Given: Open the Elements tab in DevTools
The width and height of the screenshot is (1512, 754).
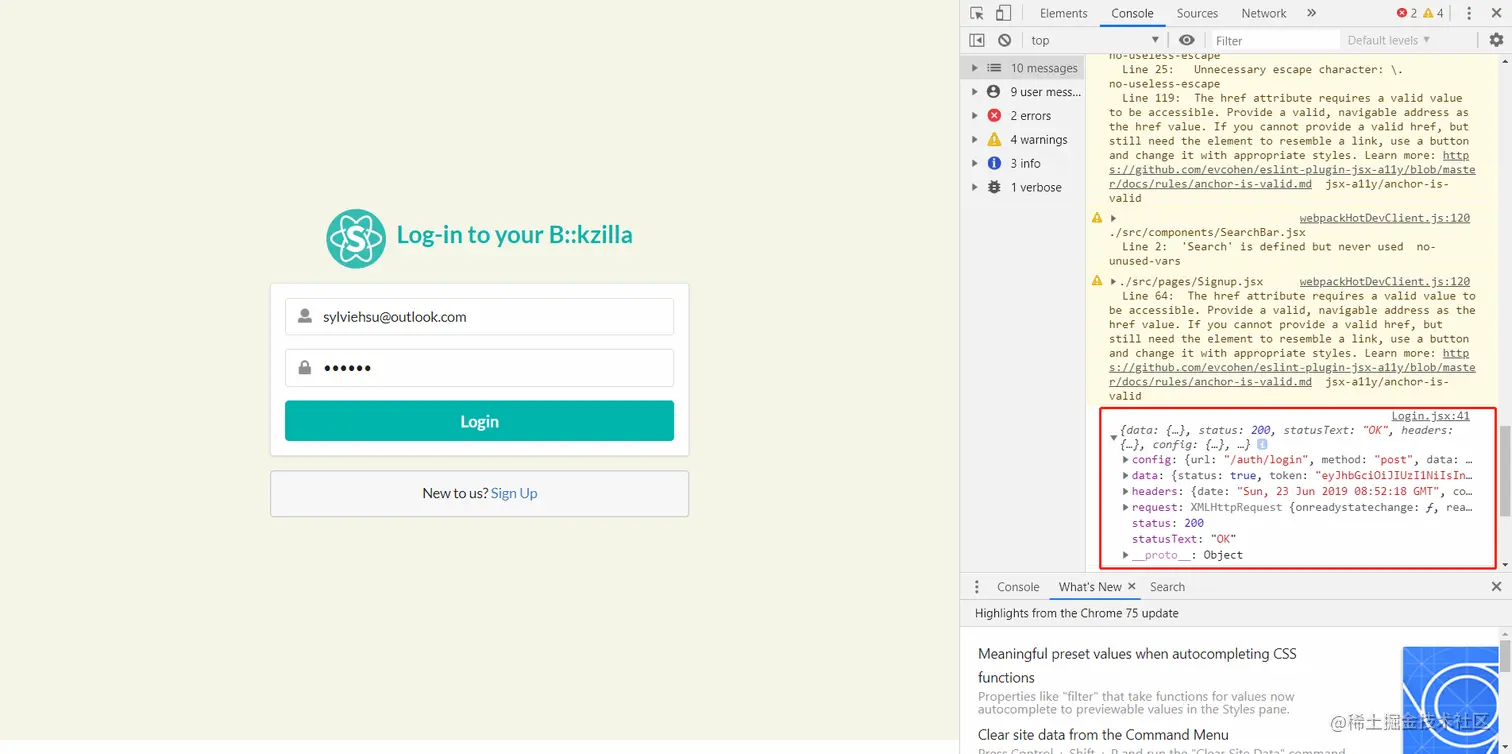Looking at the screenshot, I should click(1063, 13).
